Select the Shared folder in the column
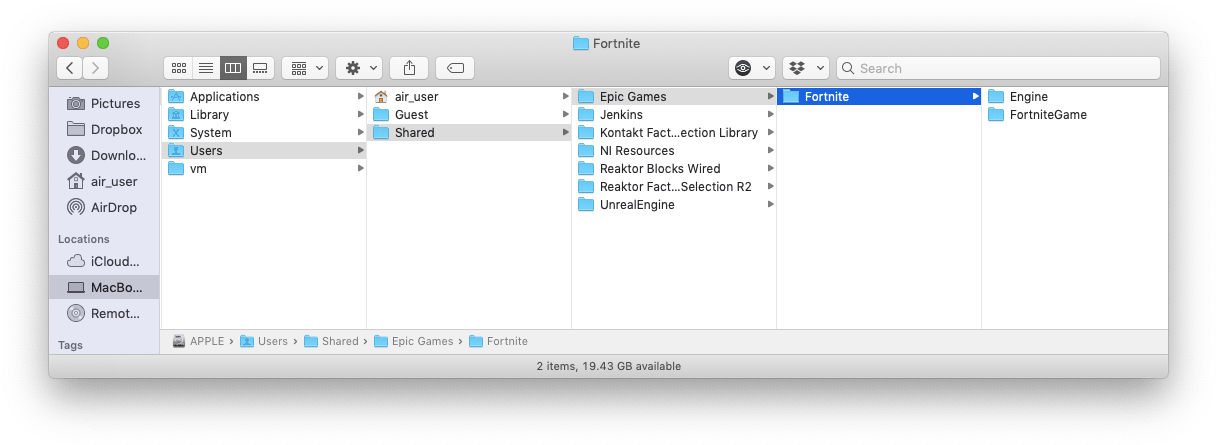The height and width of the screenshot is (445, 1216). pos(469,132)
